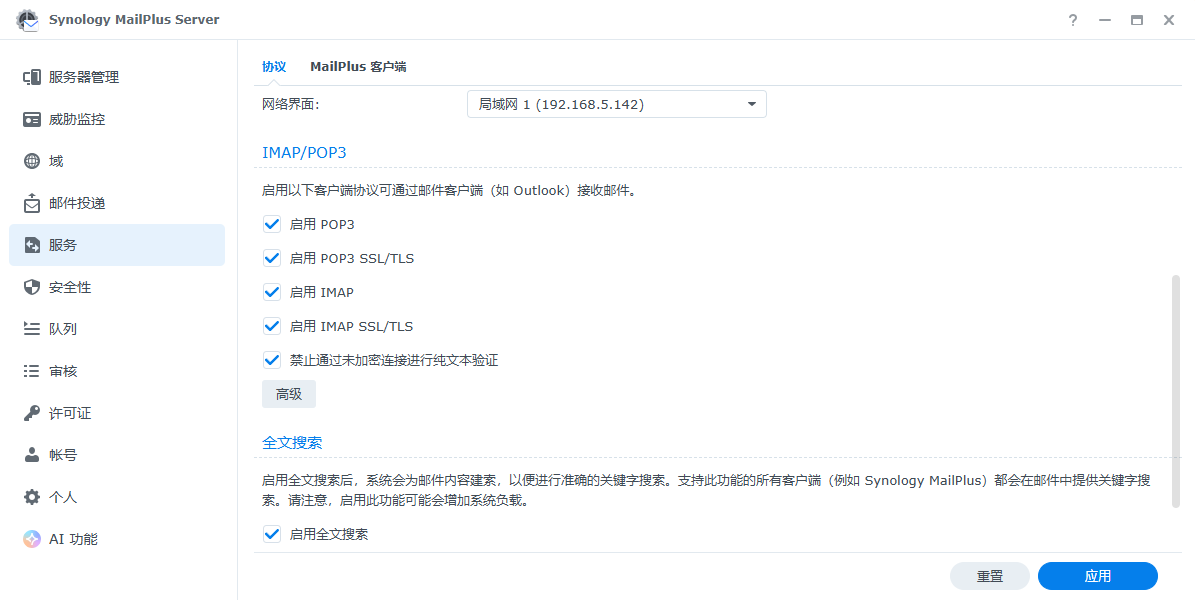Open the help question mark icon
1195x600 pixels.
(1073, 20)
